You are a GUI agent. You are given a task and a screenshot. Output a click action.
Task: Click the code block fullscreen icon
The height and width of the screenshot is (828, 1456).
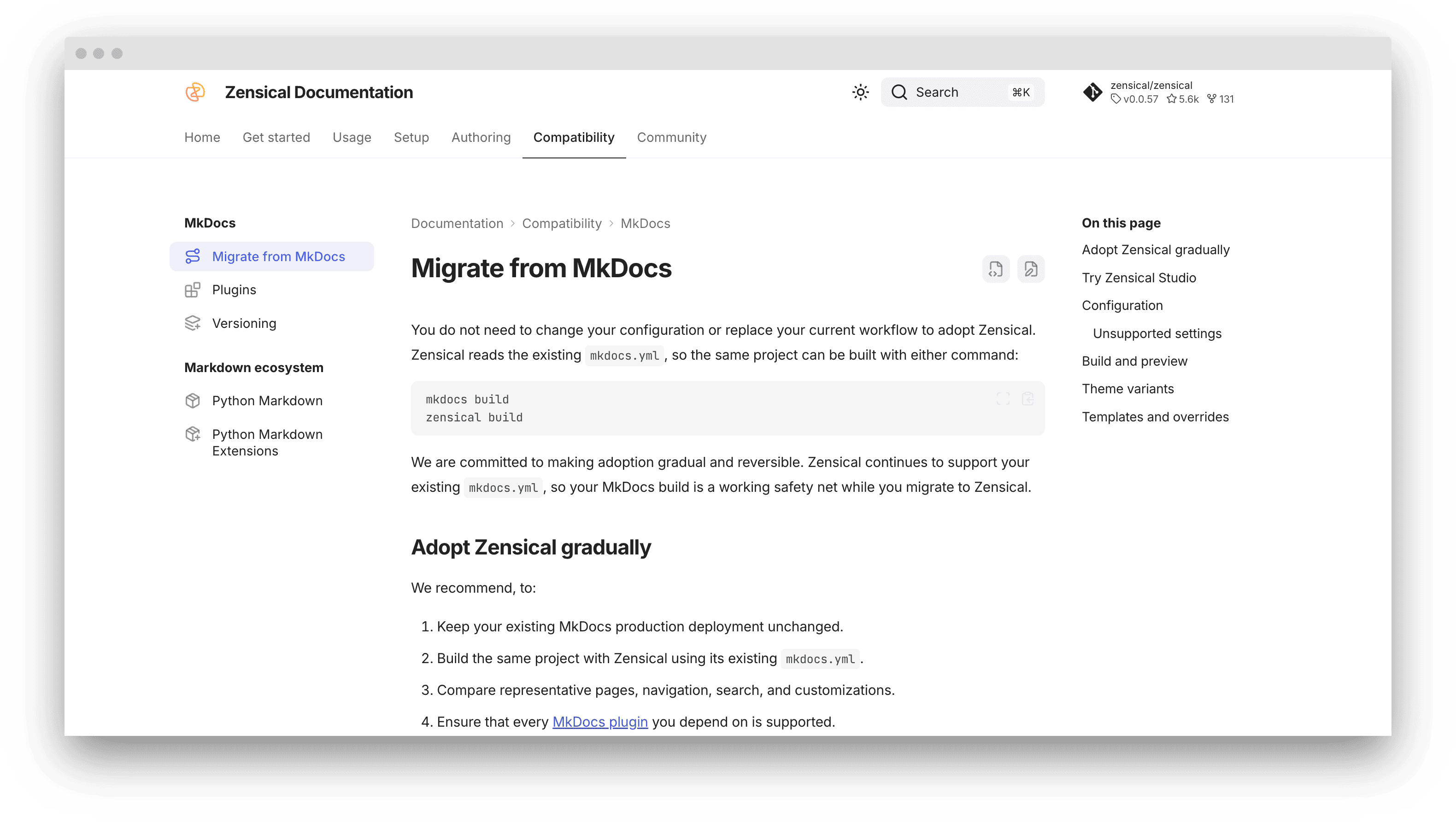(1003, 399)
